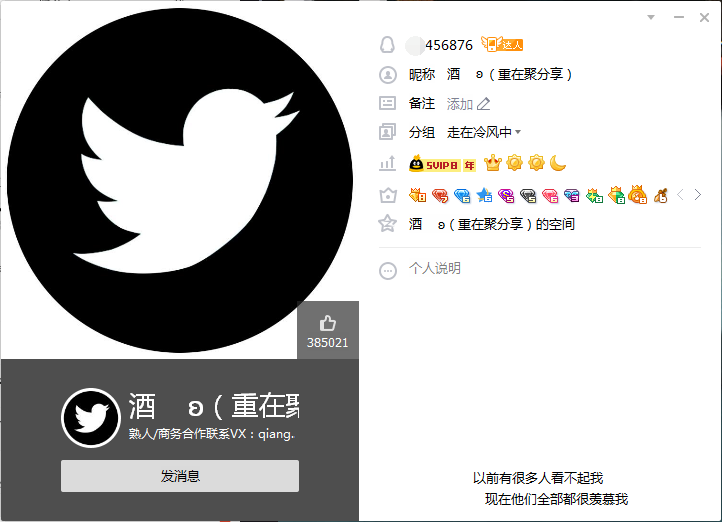Click the brown guitar badge numbered 6
Image resolution: width=722 pixels, height=522 pixels.
pyautogui.click(x=661, y=196)
